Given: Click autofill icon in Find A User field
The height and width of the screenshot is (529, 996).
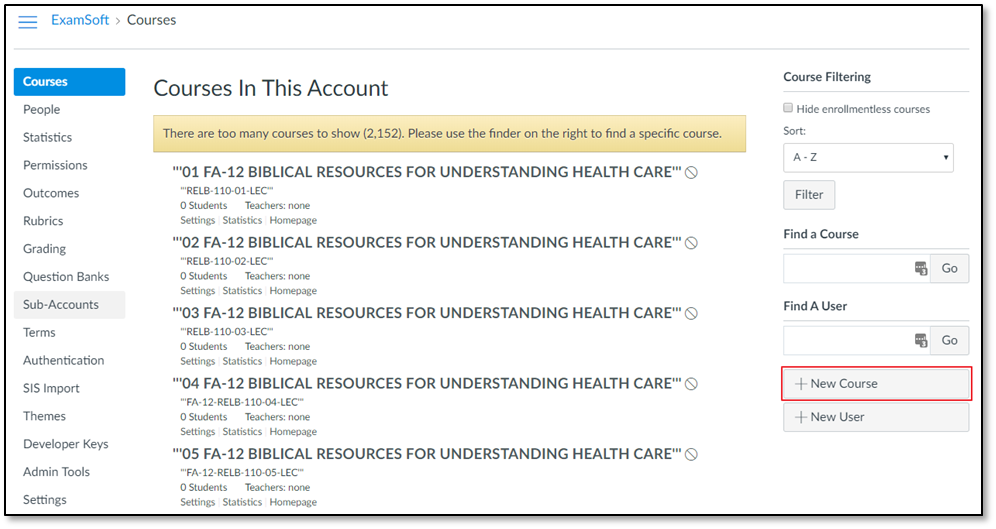Looking at the screenshot, I should click(920, 341).
